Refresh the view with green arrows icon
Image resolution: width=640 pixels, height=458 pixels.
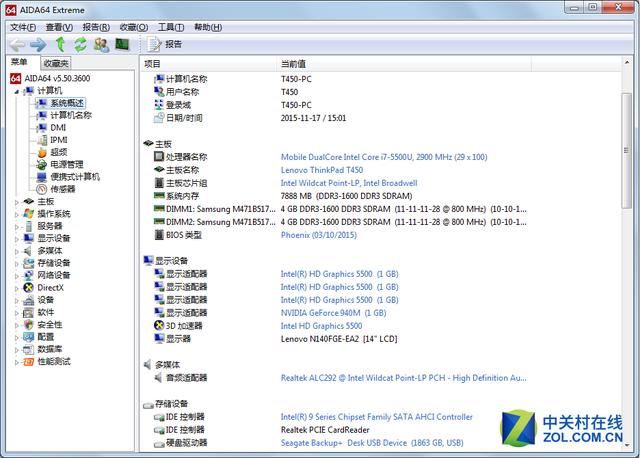(80, 44)
